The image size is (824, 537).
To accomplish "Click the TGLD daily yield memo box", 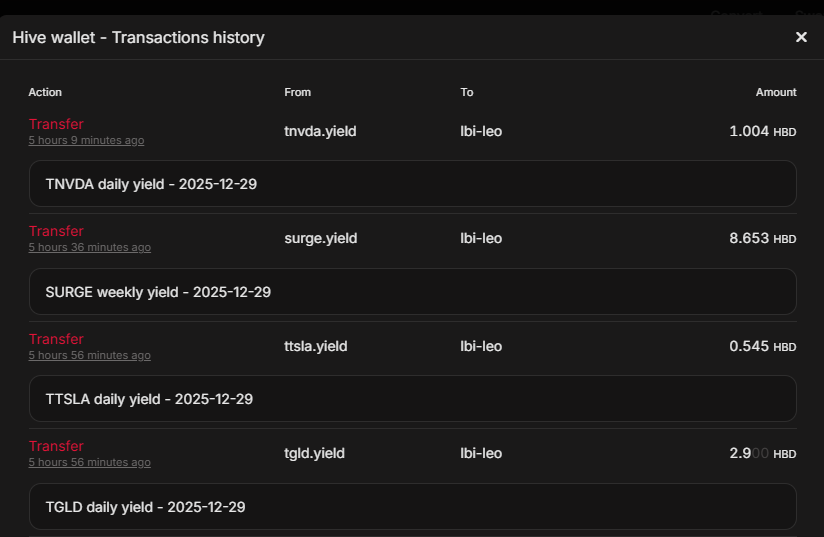I will [x=412, y=507].
